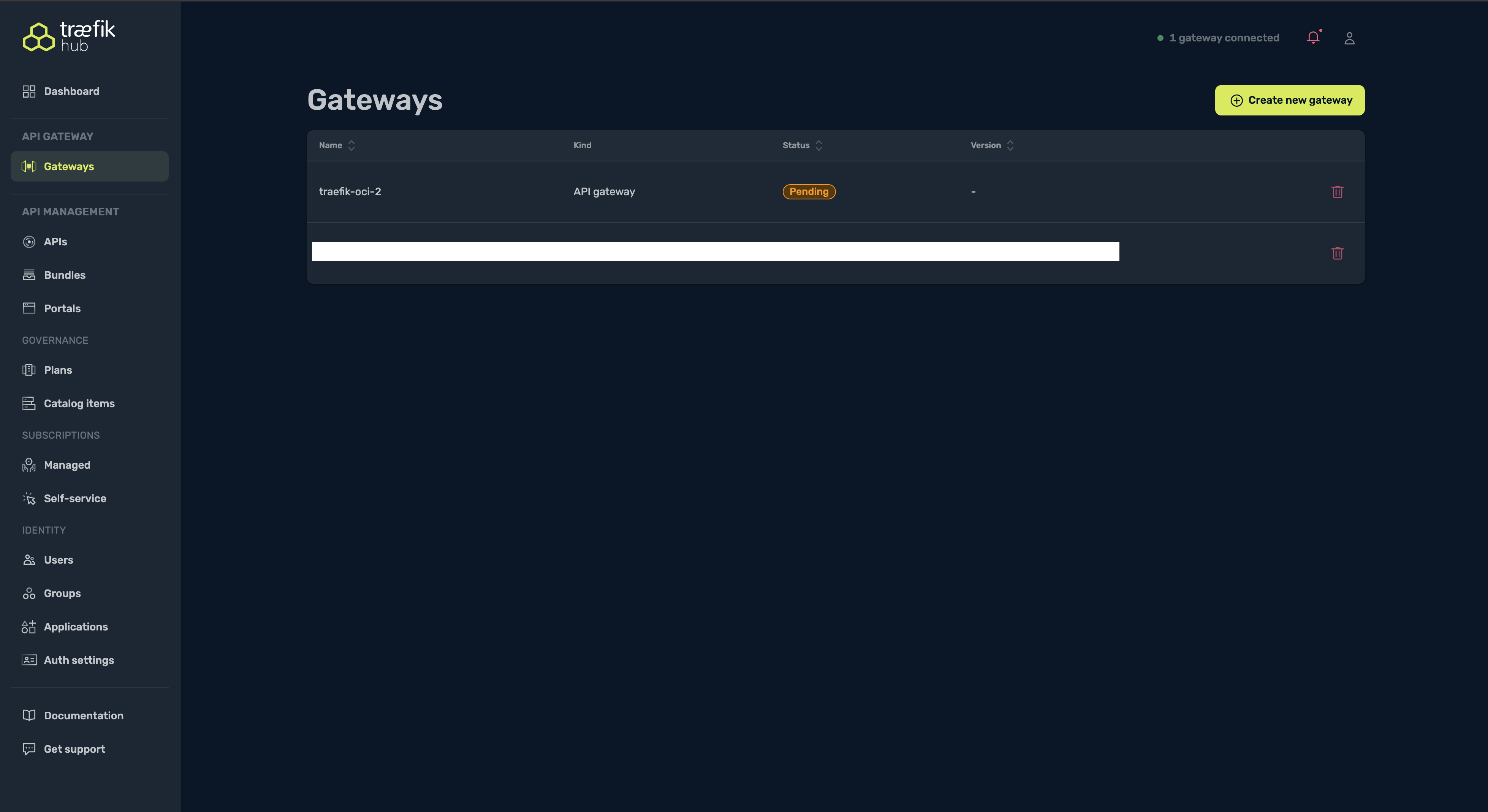Delete the traefik-oci-2 gateway via trash icon
This screenshot has height=812, width=1488.
(1337, 192)
